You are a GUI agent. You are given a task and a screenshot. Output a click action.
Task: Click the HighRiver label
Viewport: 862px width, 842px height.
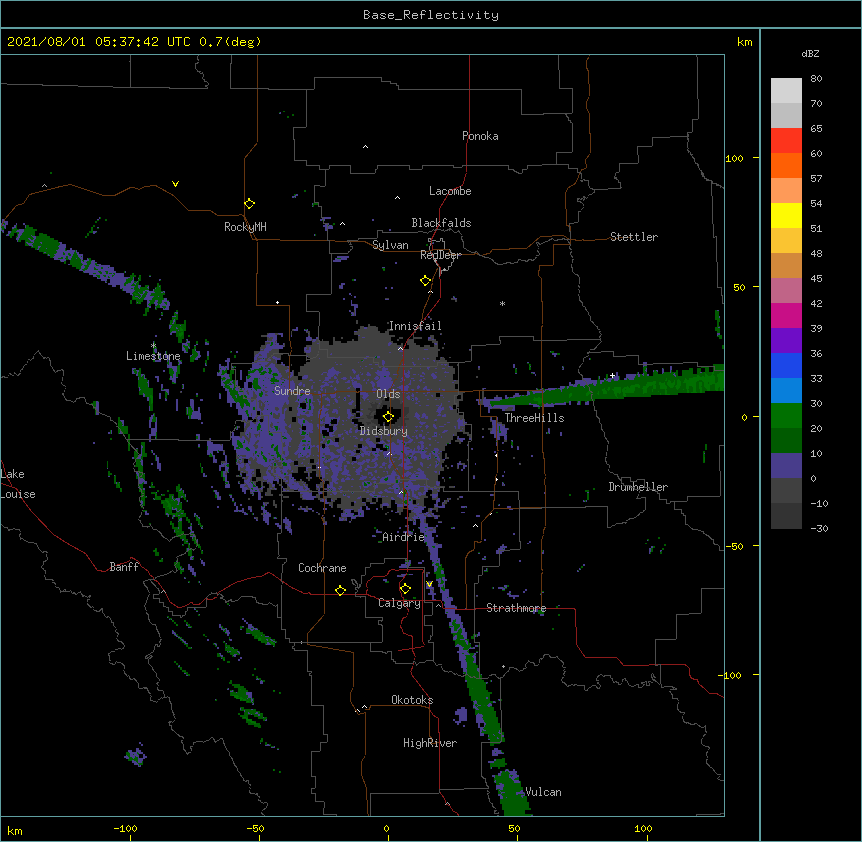point(430,743)
